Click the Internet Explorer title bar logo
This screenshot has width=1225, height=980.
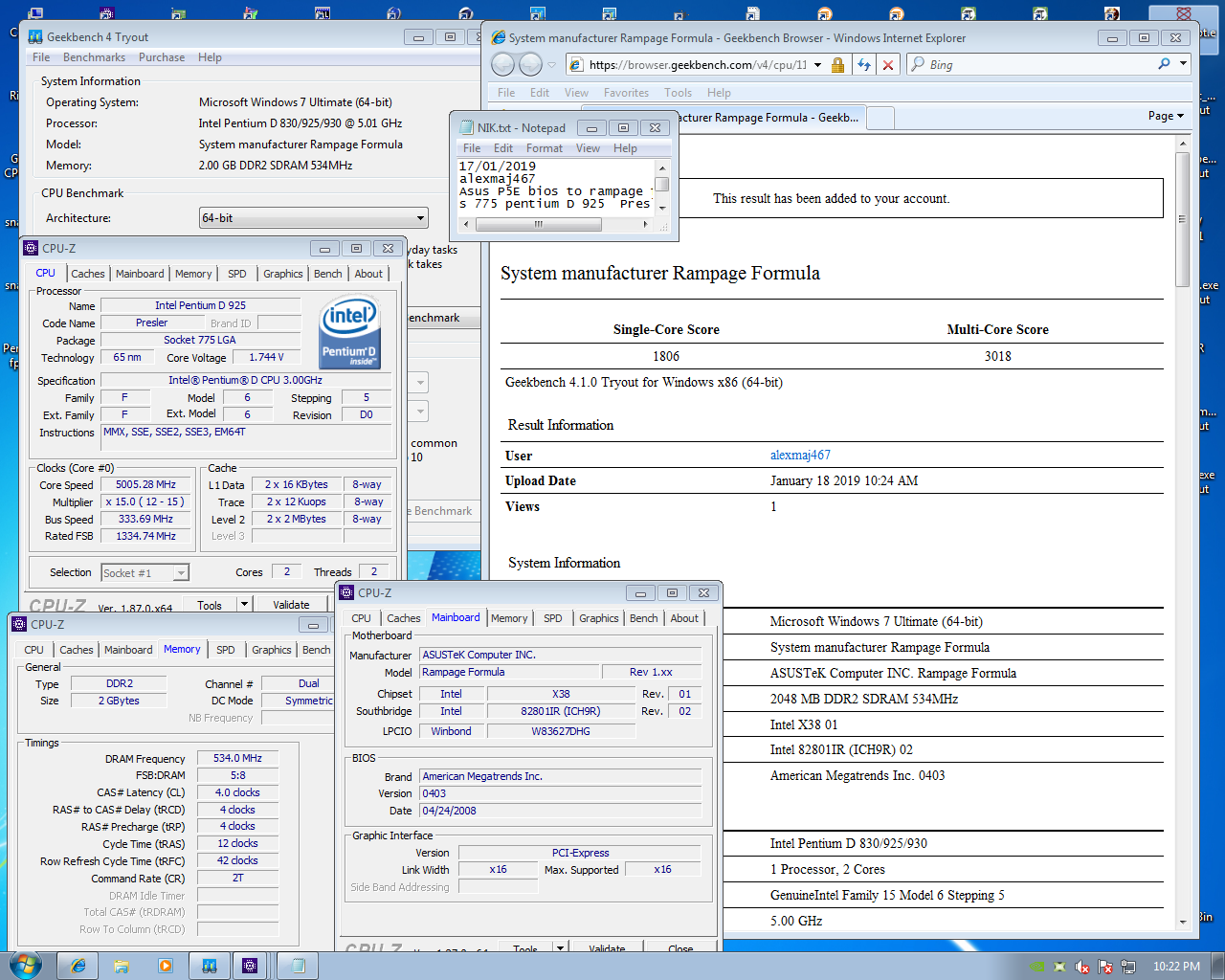tap(498, 37)
